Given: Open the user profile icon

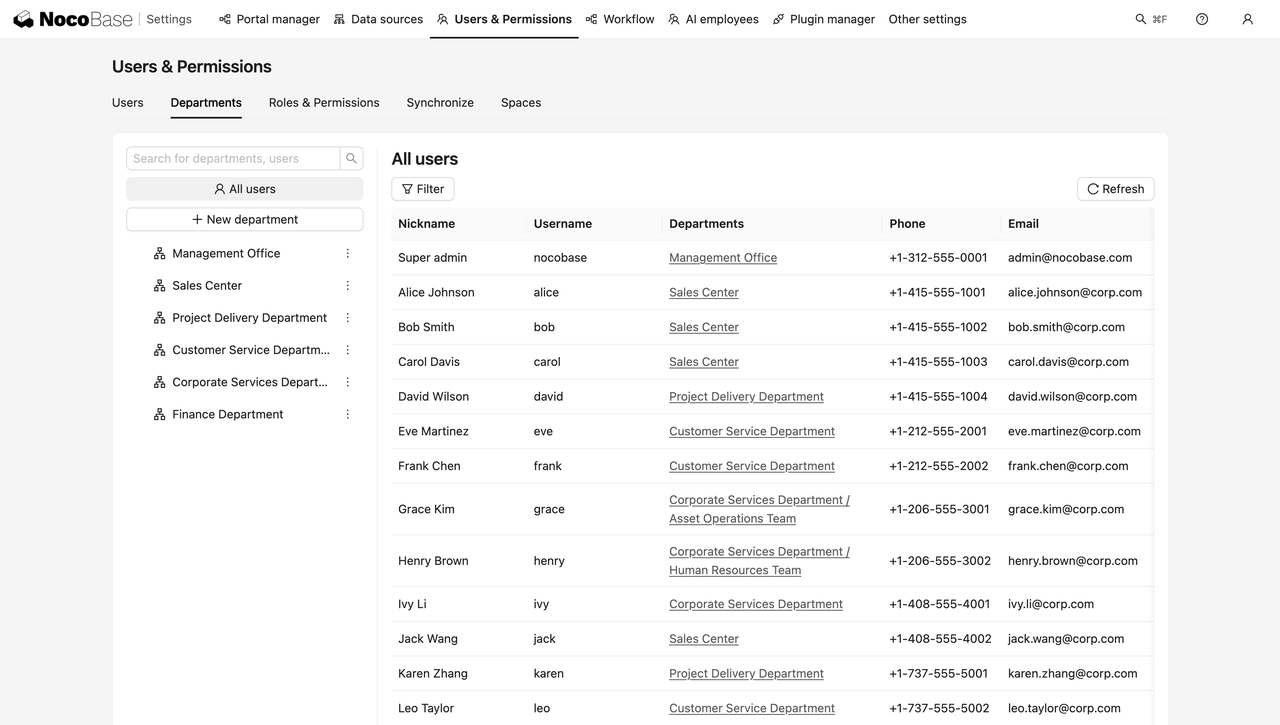Looking at the screenshot, I should (x=1247, y=19).
